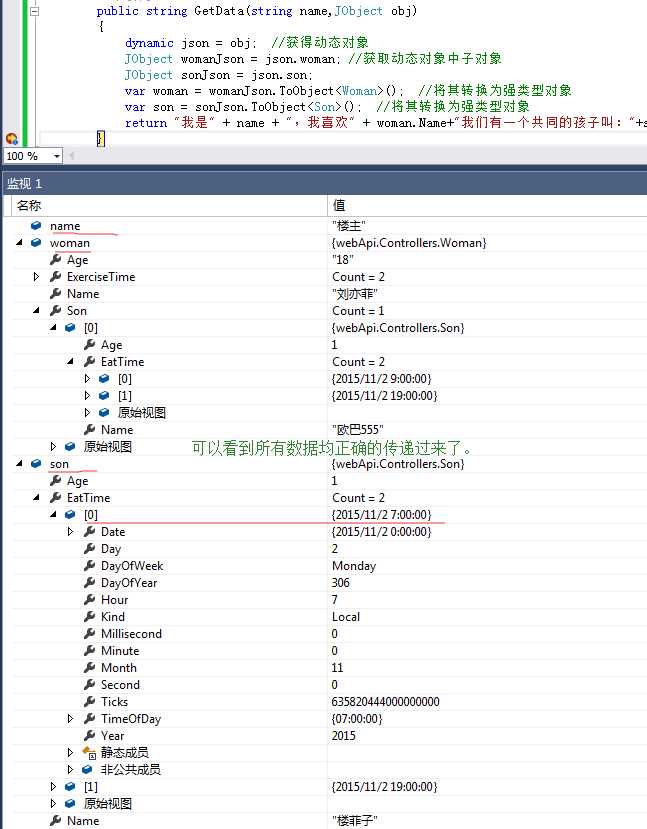
Task: Click the breakpoint icon in the editor margin
Action: (11, 139)
